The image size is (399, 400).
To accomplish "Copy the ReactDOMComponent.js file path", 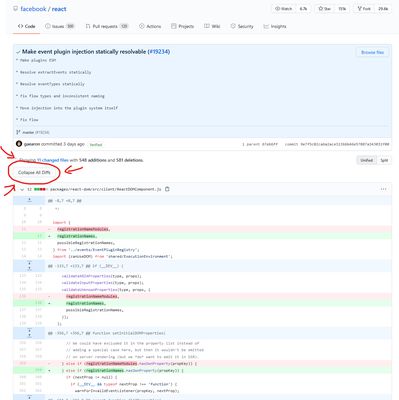I will point(167,189).
